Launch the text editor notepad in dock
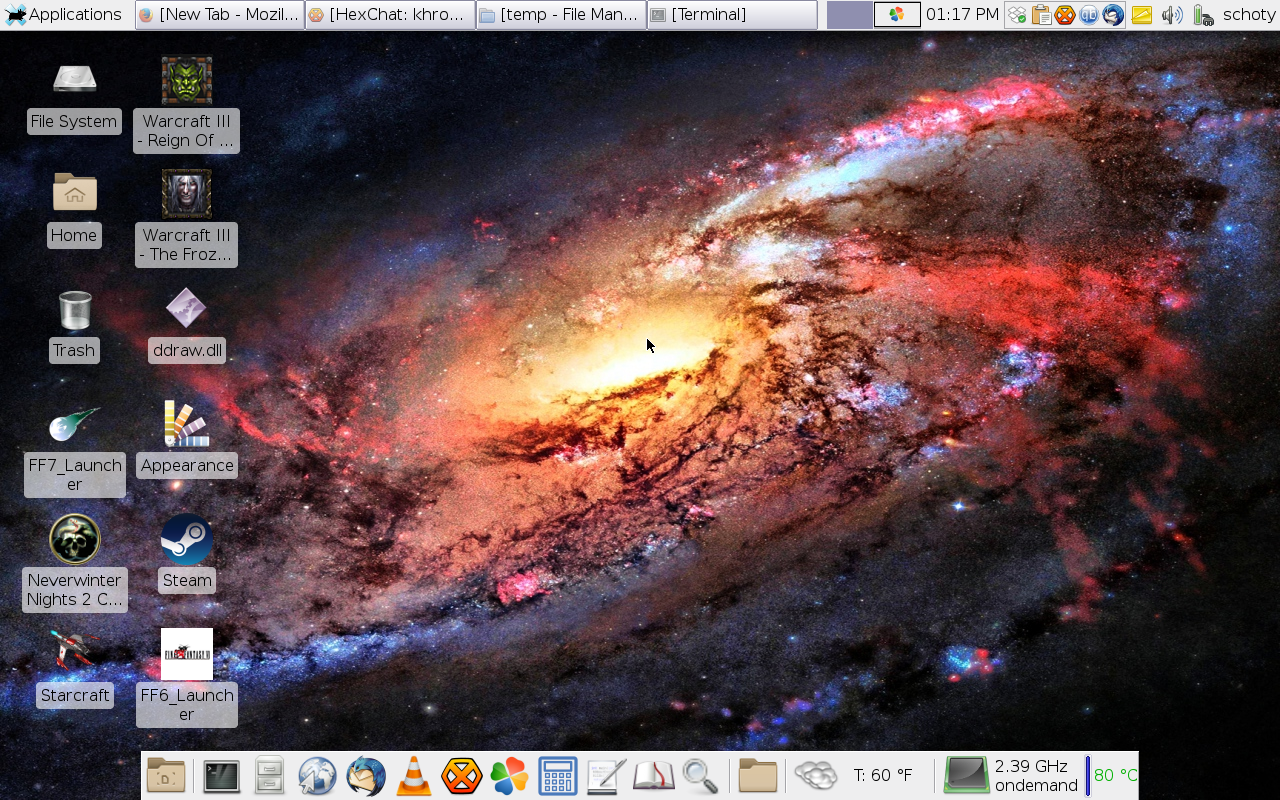1280x800 pixels. pyautogui.click(x=606, y=776)
